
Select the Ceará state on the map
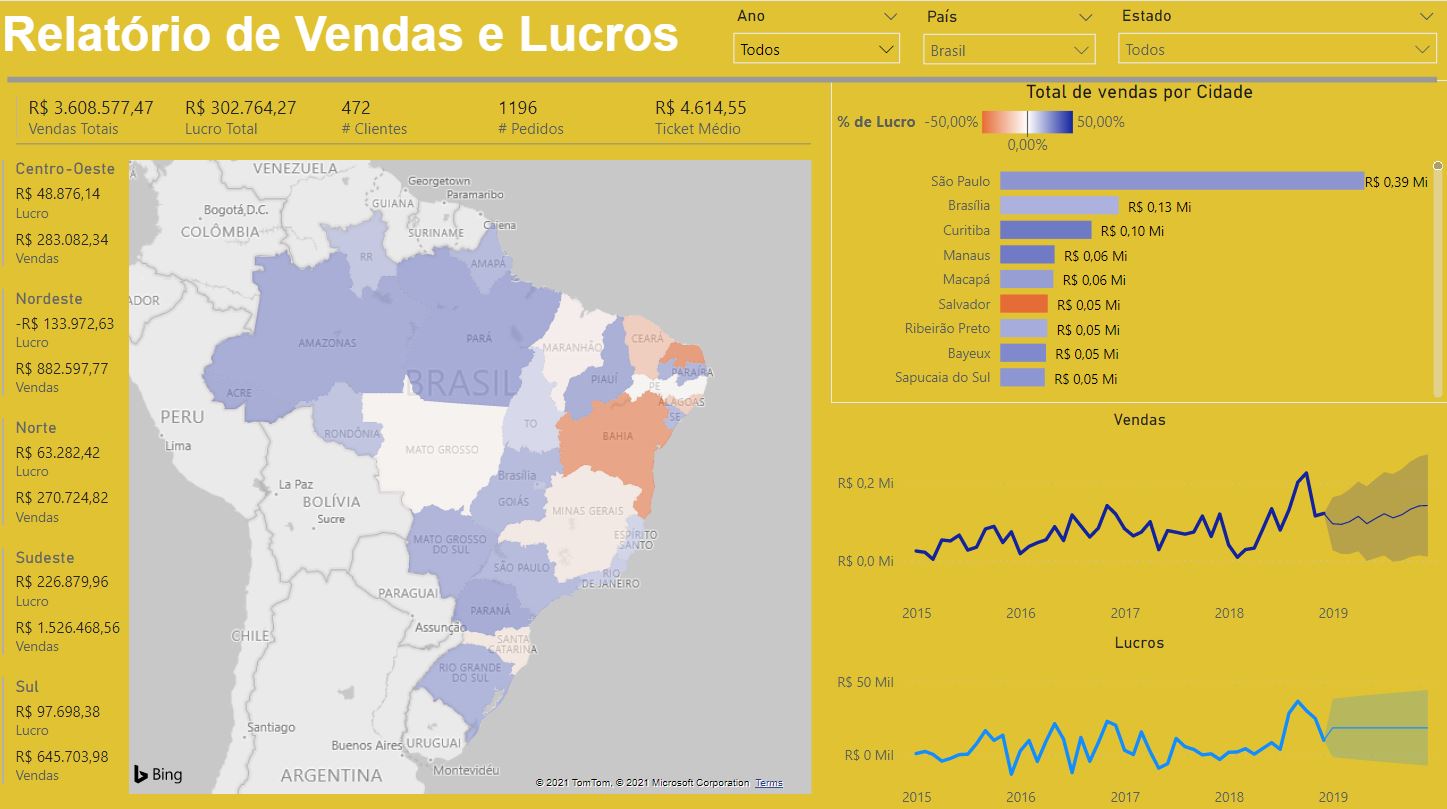pos(646,340)
